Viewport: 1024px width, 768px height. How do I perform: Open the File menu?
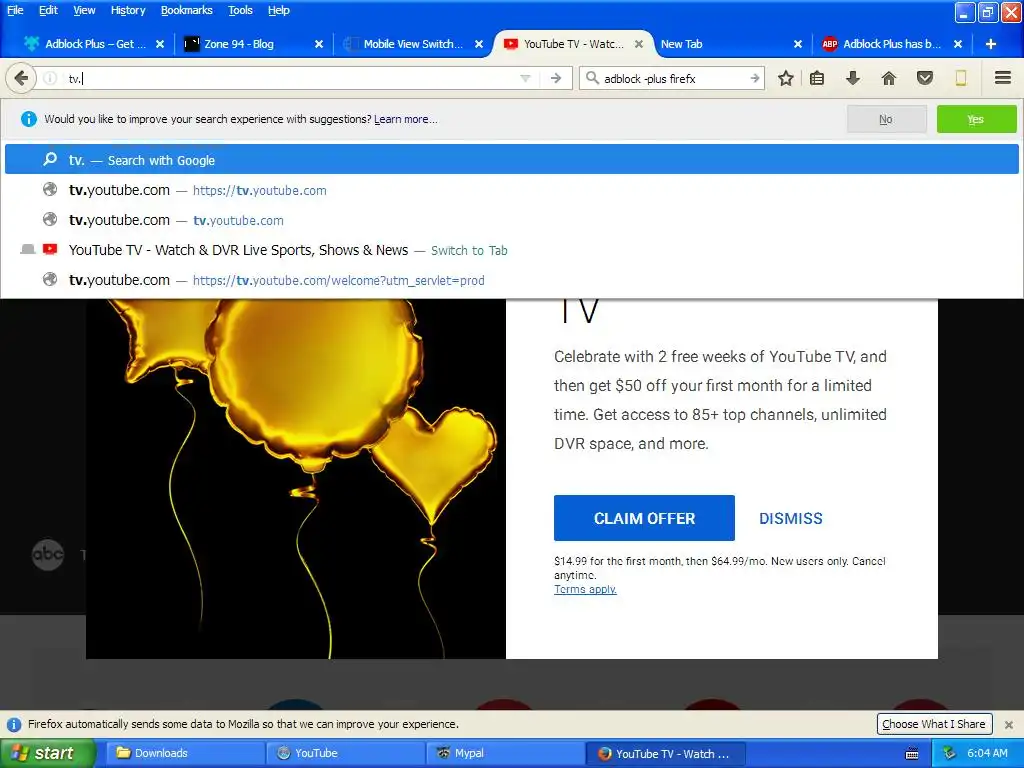coord(15,10)
